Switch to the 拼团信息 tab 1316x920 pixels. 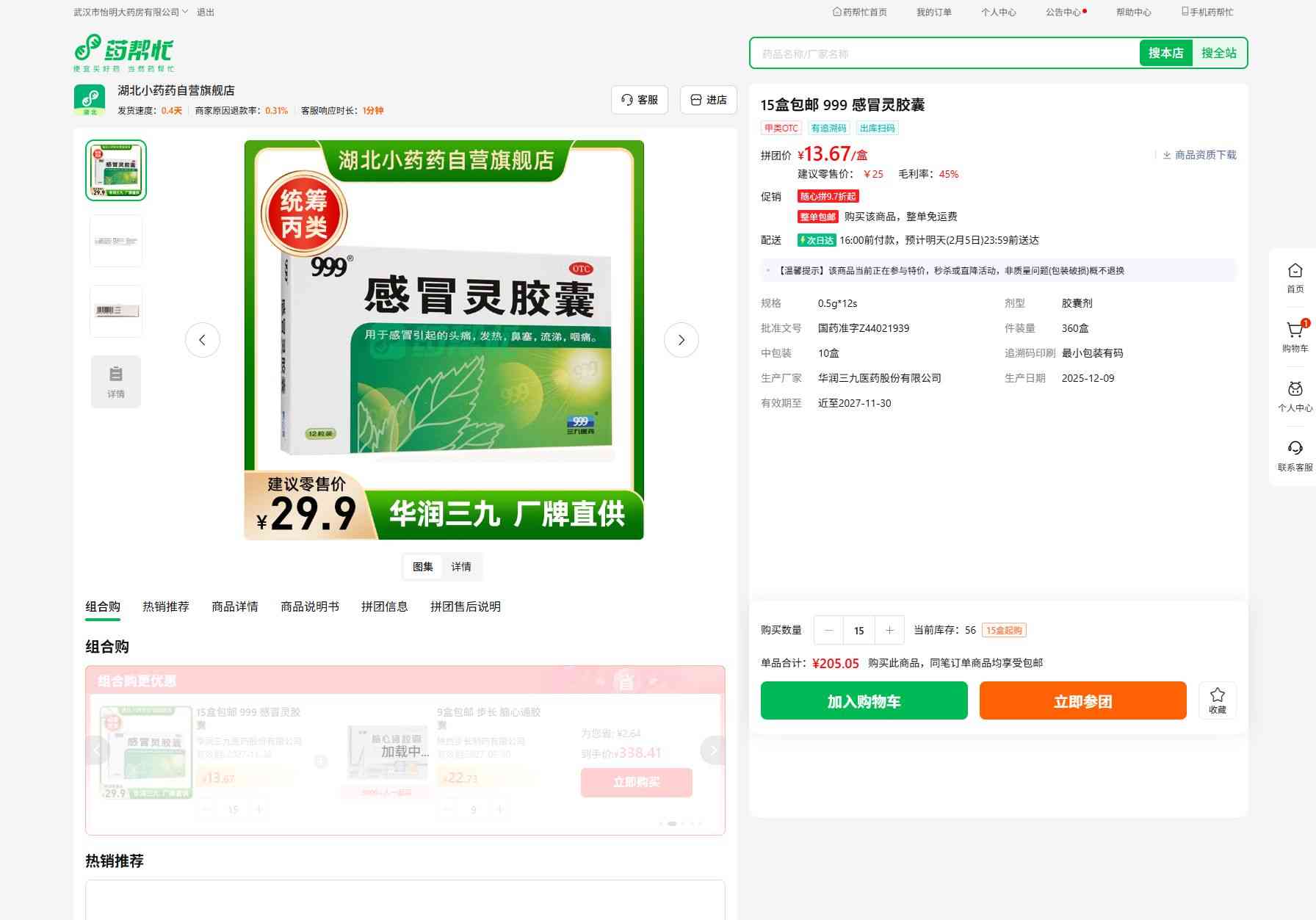tap(384, 606)
